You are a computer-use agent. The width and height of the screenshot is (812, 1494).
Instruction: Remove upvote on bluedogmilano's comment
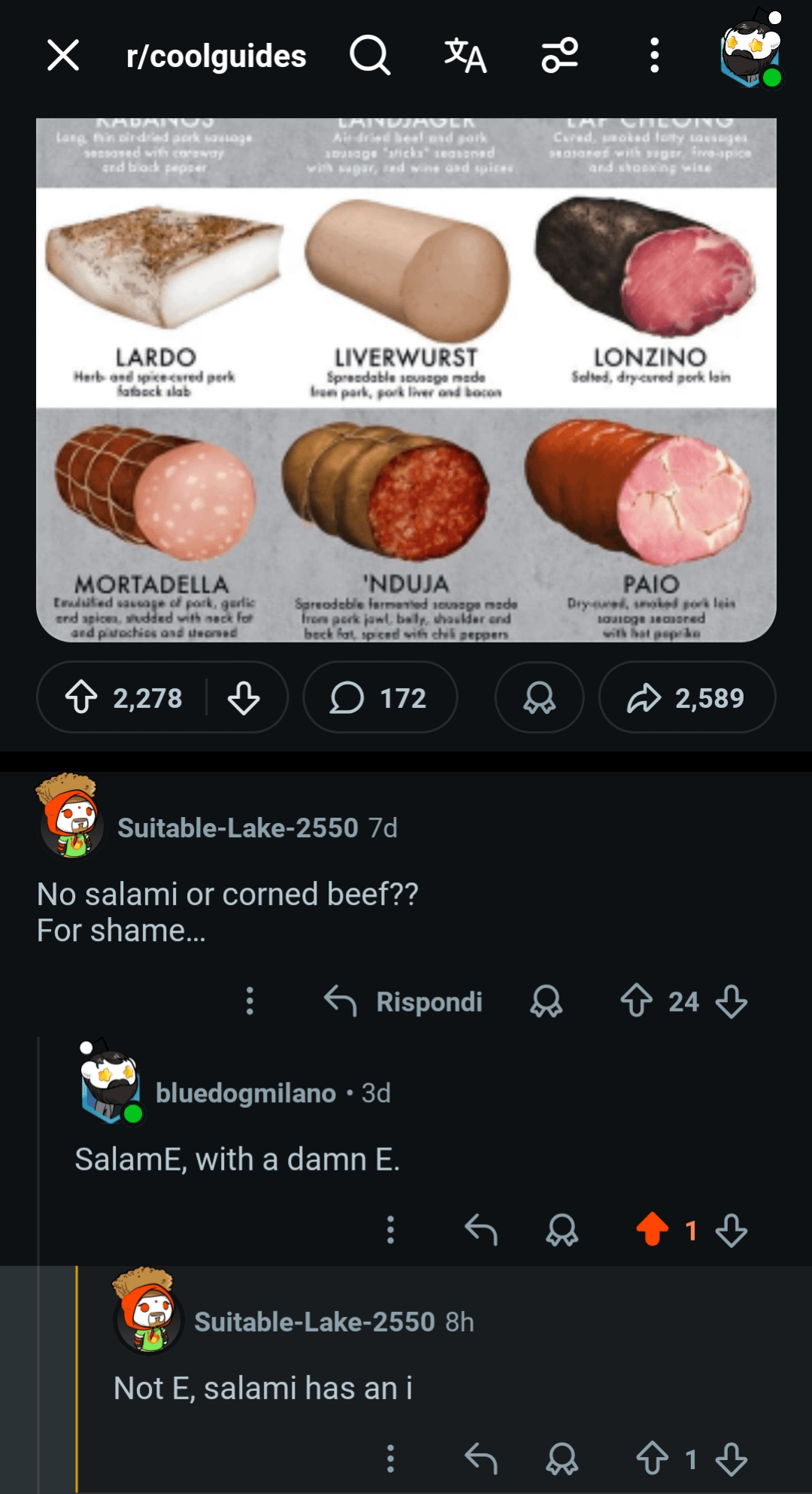652,1230
